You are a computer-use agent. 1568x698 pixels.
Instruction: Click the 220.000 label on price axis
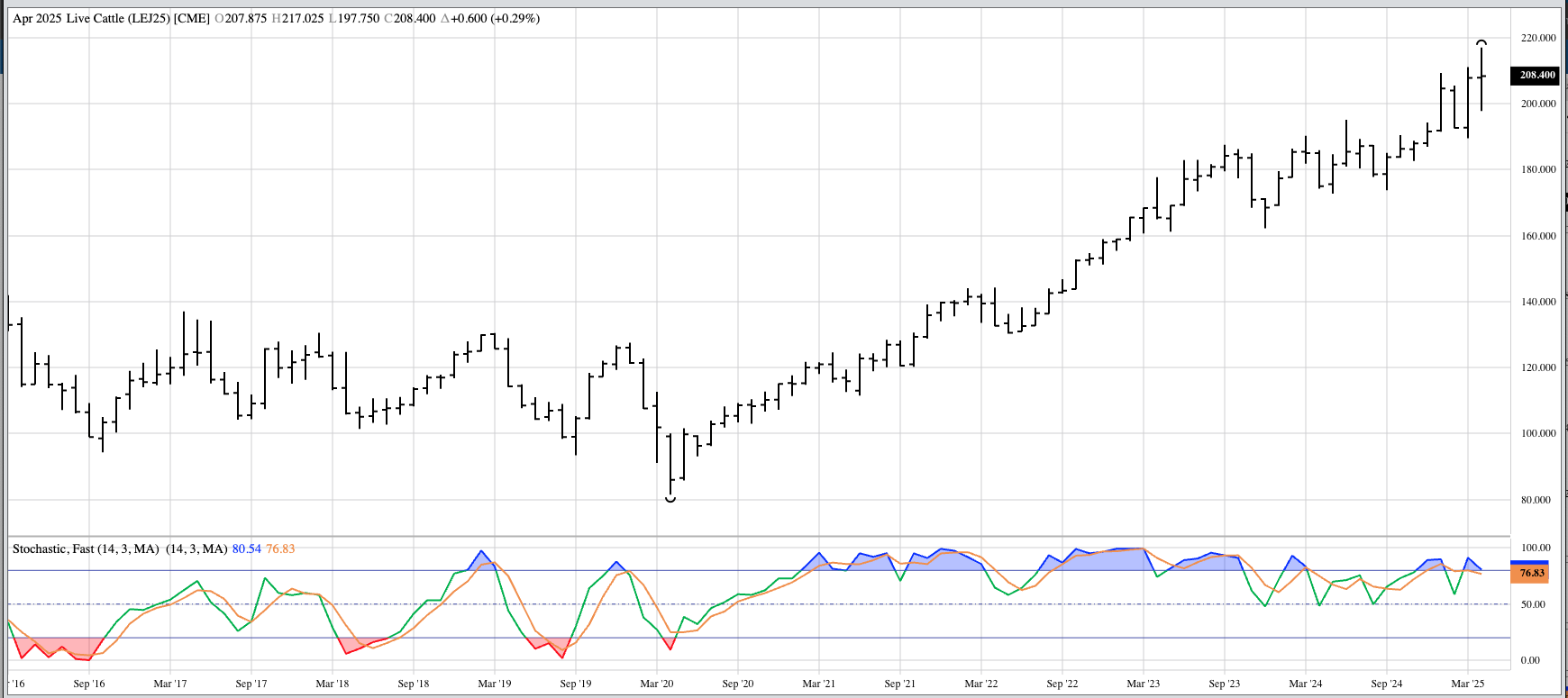click(1537, 38)
